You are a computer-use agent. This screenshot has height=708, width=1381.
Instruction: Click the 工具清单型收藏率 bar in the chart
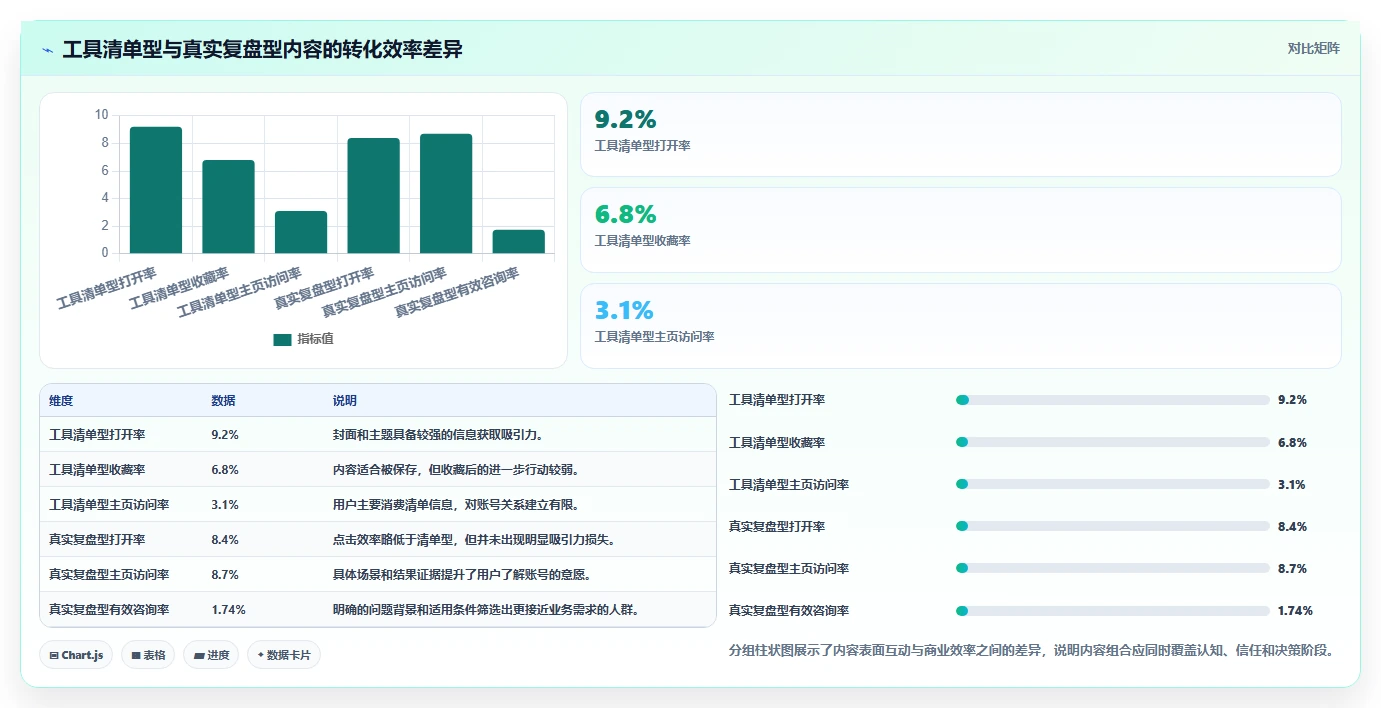(x=229, y=207)
